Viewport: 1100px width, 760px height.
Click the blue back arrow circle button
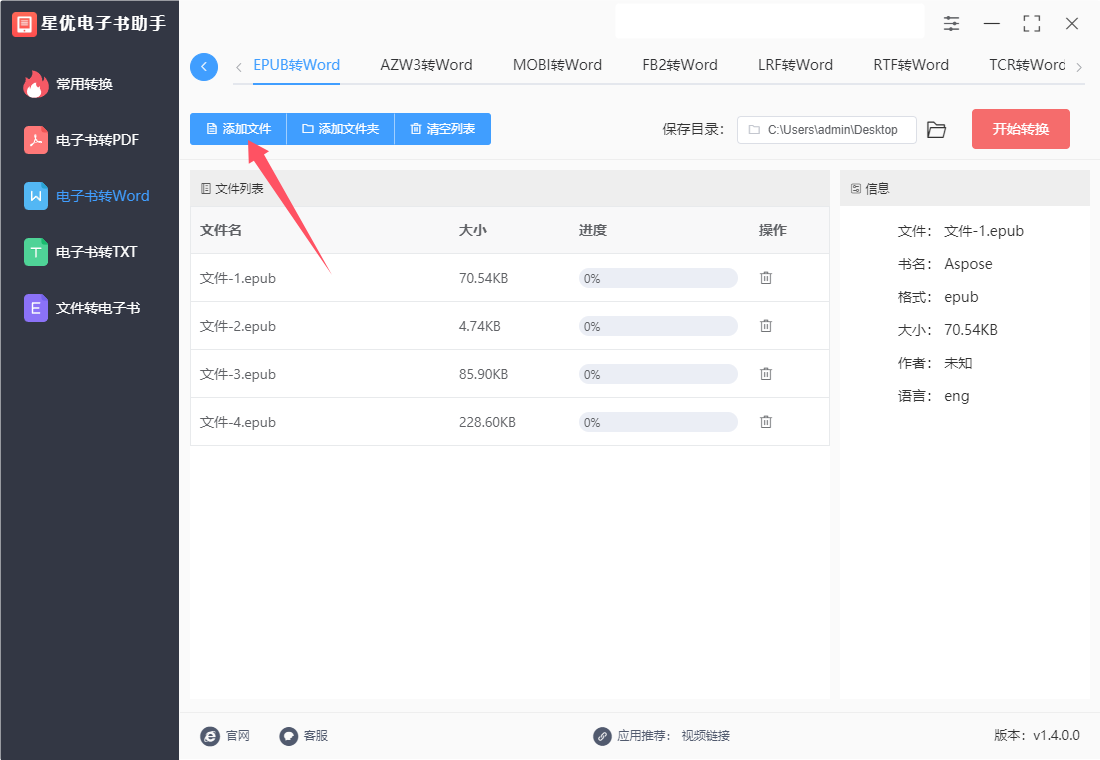point(204,67)
